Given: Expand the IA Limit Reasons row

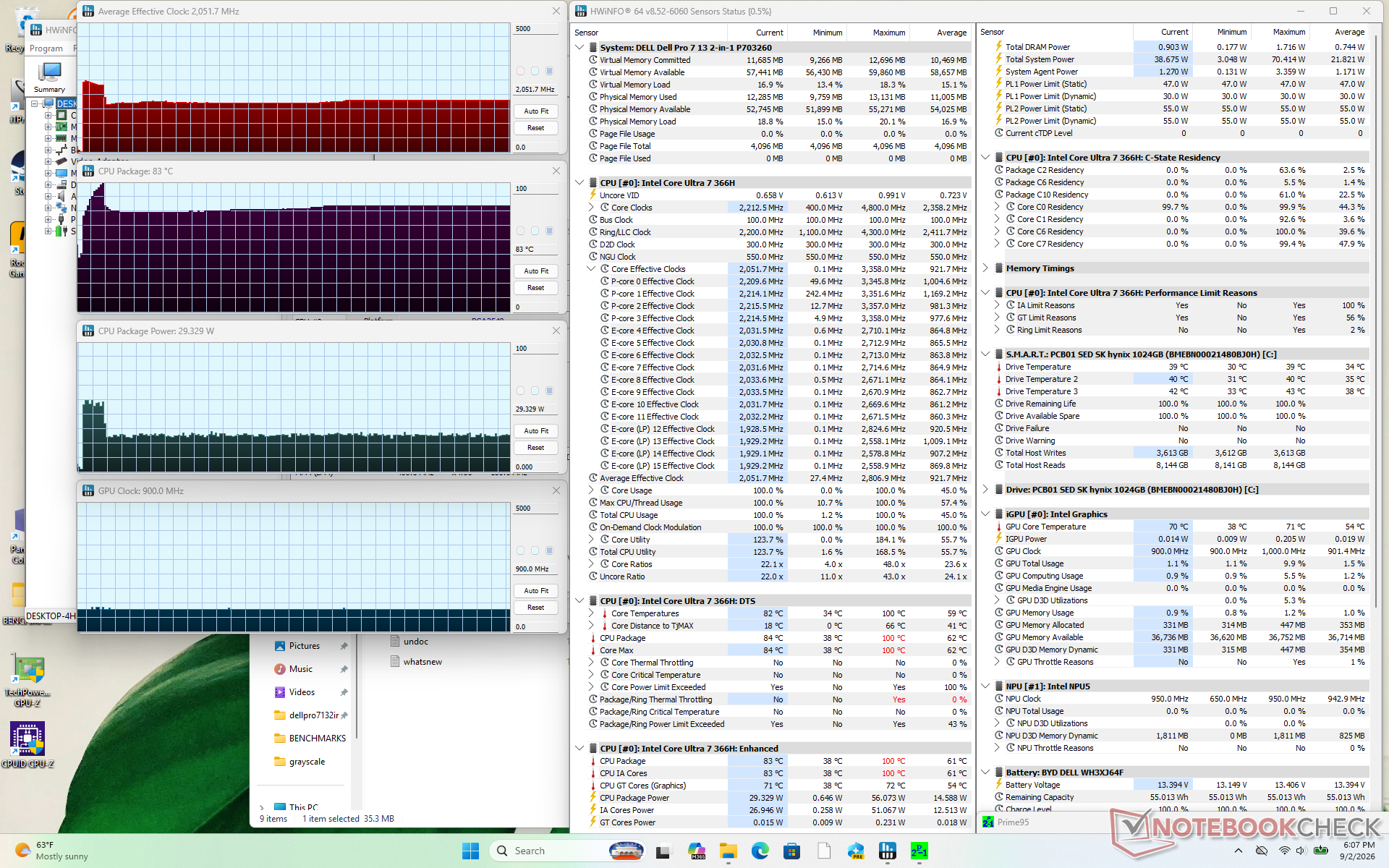Looking at the screenshot, I should coord(997,305).
